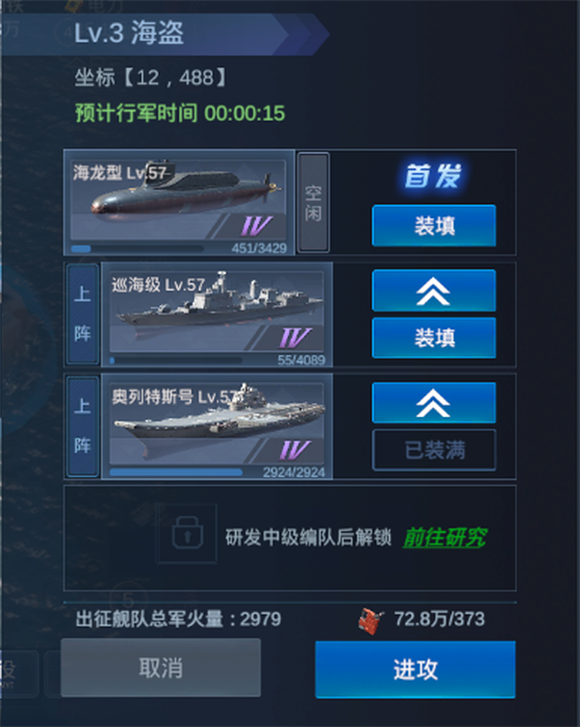Open the 前往研究 research link

[445, 538]
